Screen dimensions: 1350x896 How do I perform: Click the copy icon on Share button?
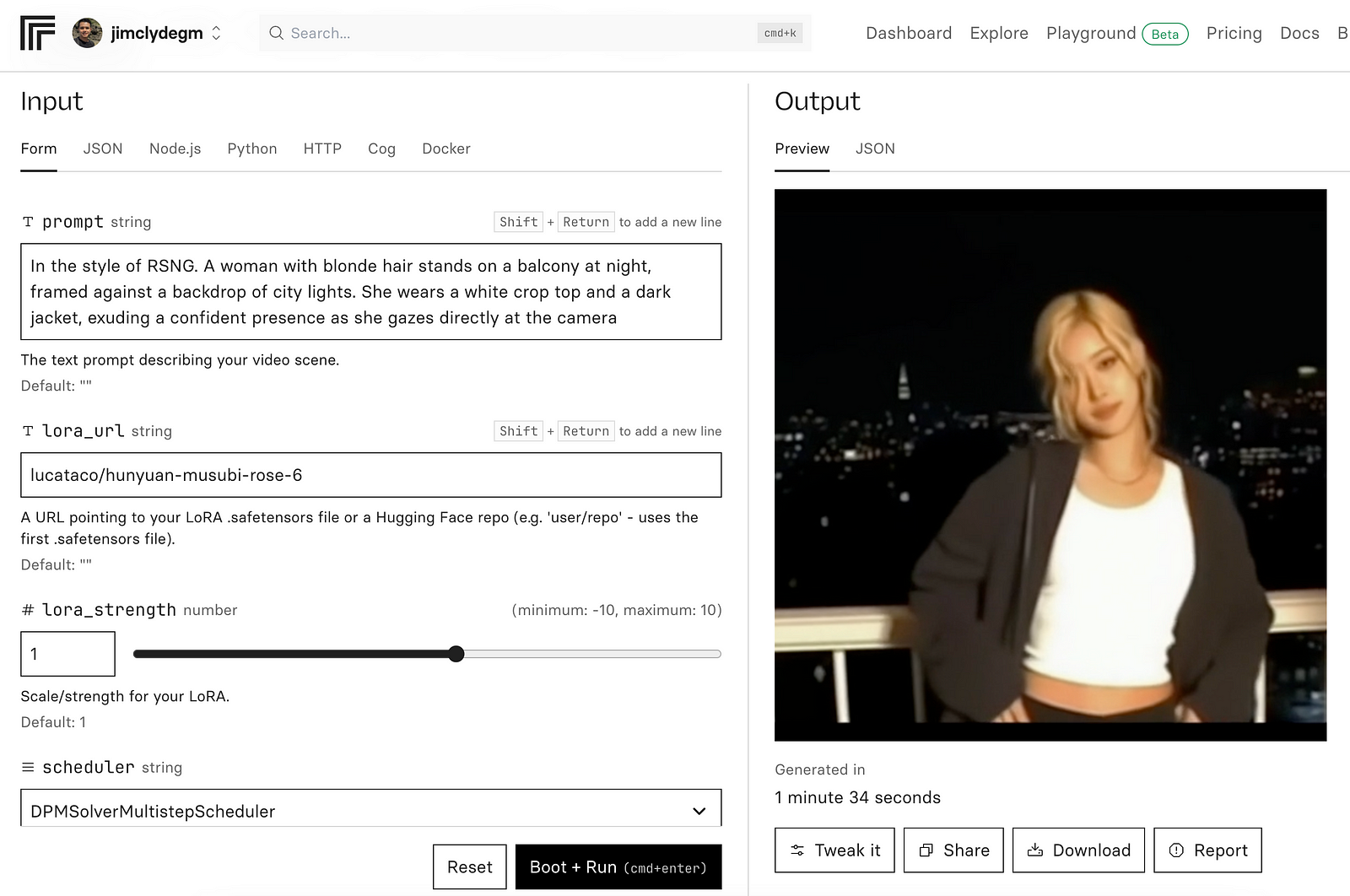click(927, 850)
